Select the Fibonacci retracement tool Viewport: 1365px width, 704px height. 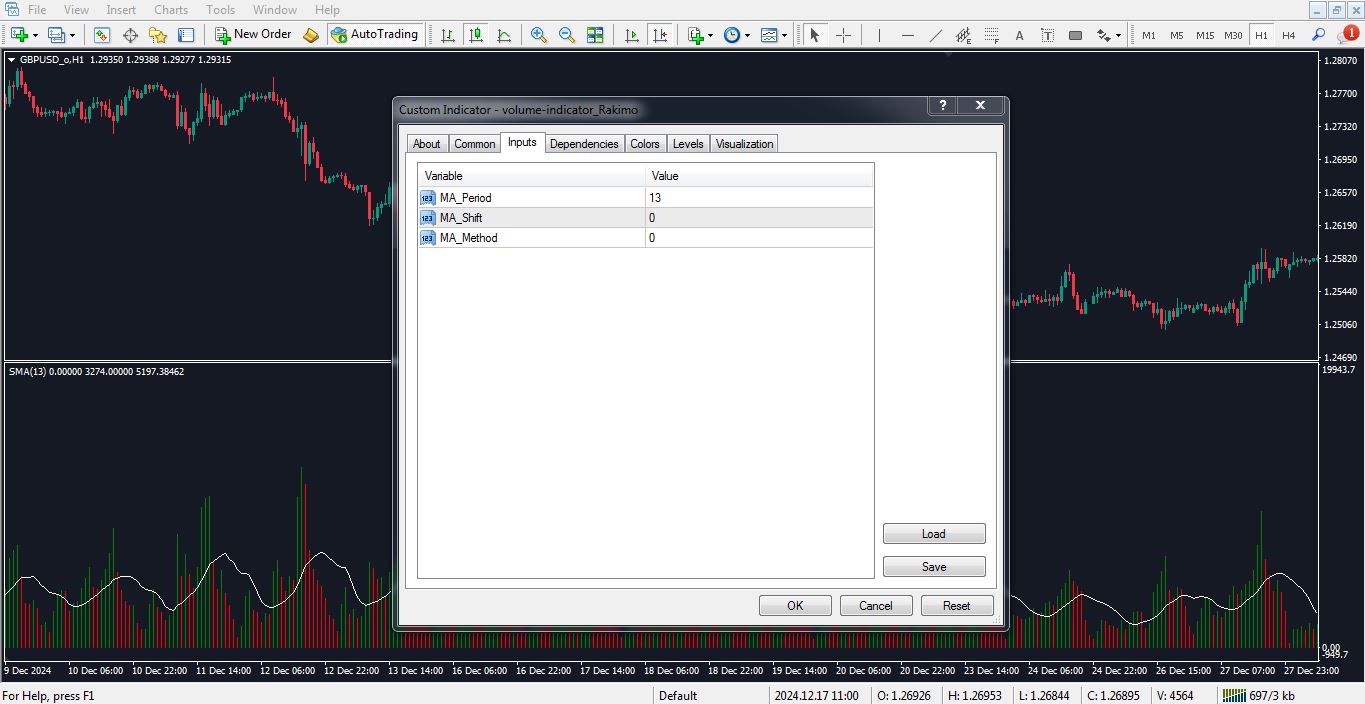pyautogui.click(x=991, y=35)
